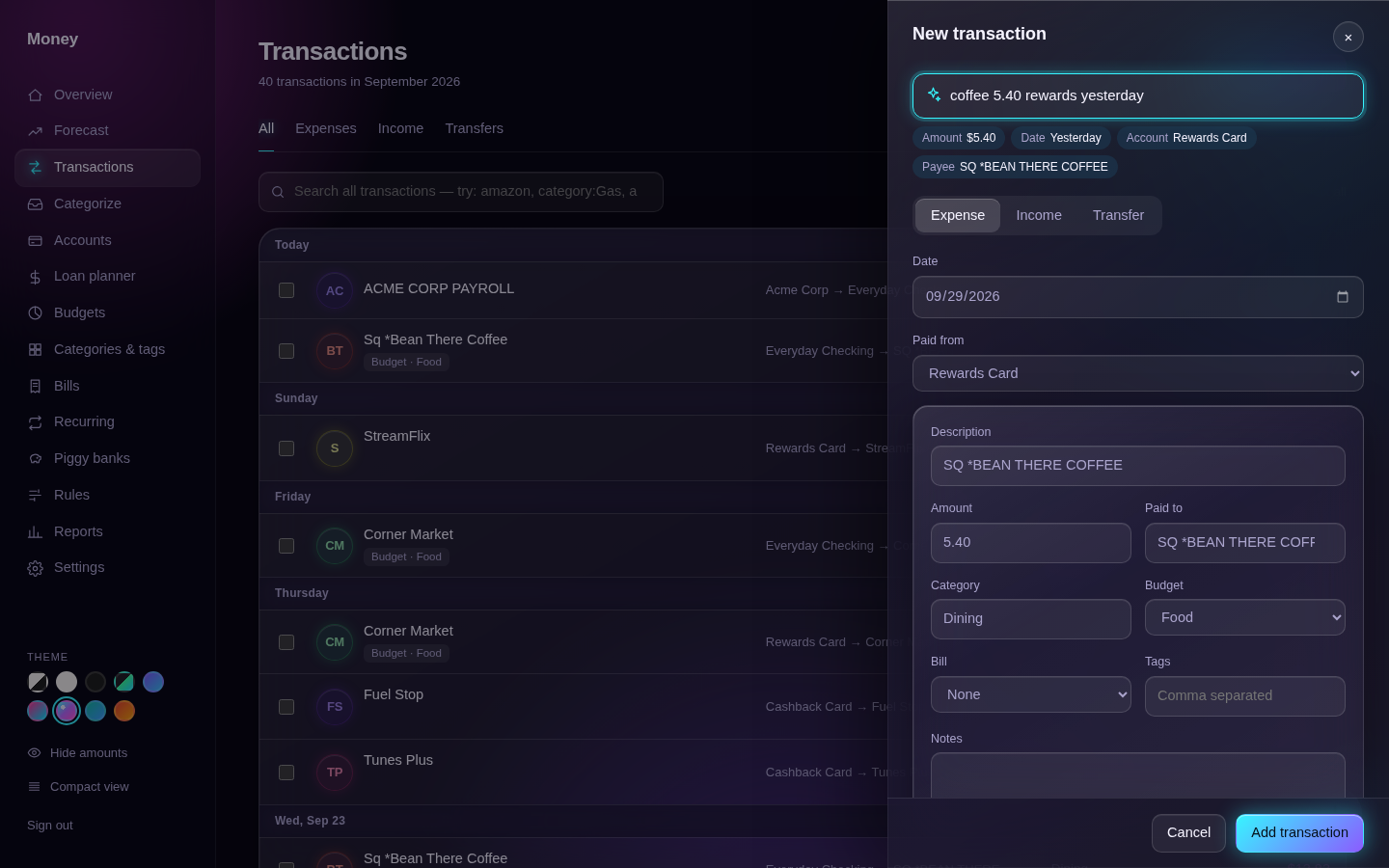Check Friday's Corner Market row checkbox
Image resolution: width=1389 pixels, height=868 pixels.
pos(286,546)
